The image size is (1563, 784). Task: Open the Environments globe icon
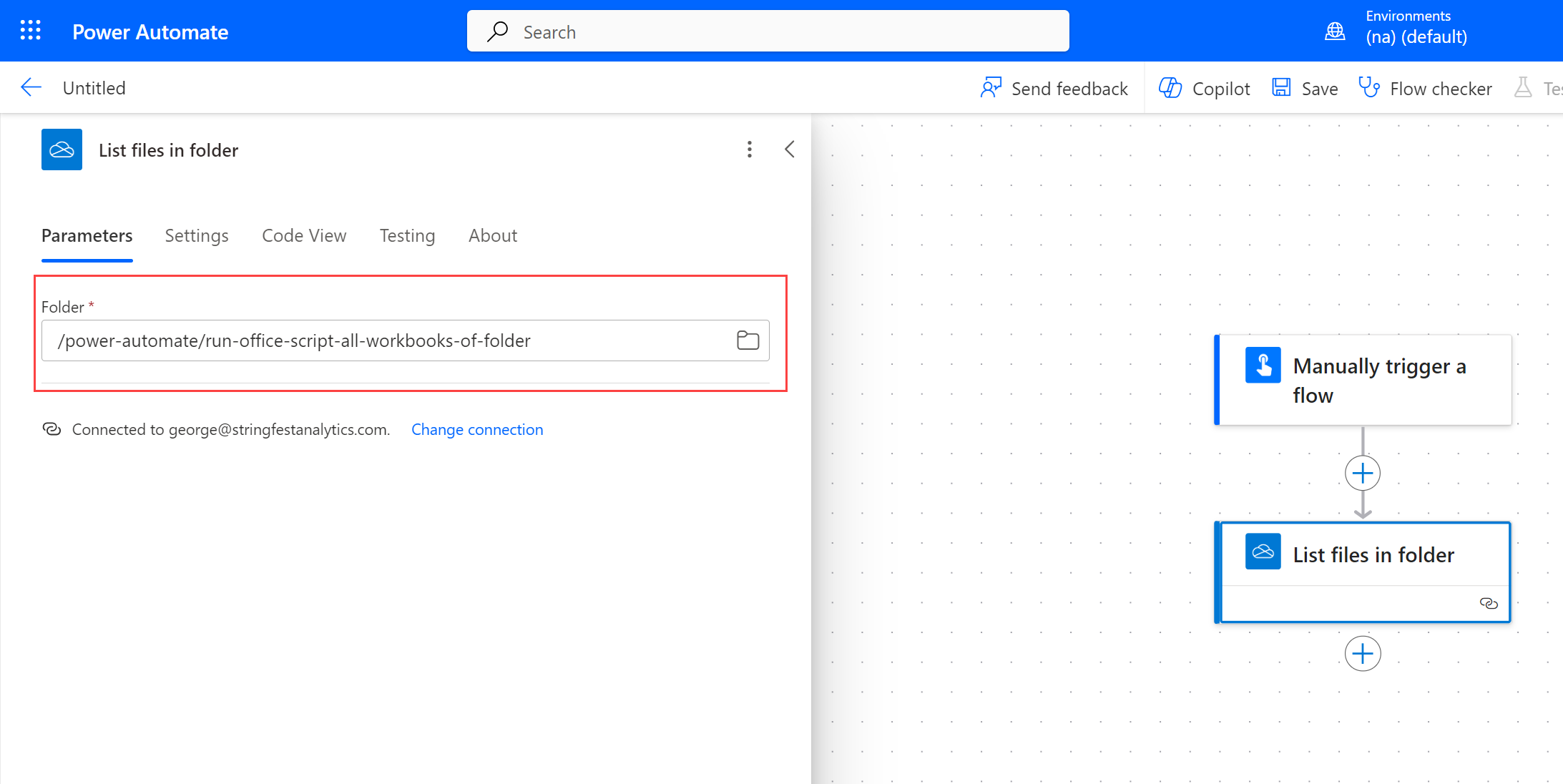1335,31
